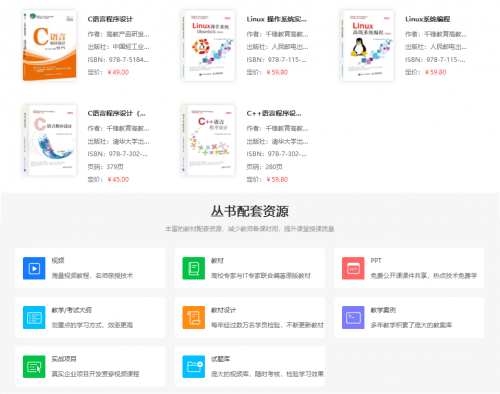
Task: Open the C语言程序设计 blue swirl cover
Action: (x=49, y=140)
